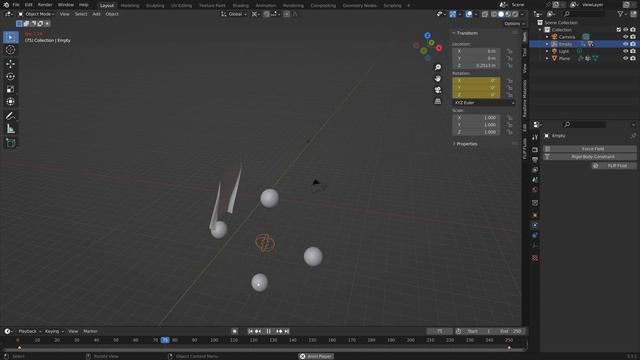Select the Select Box tool

(11, 37)
